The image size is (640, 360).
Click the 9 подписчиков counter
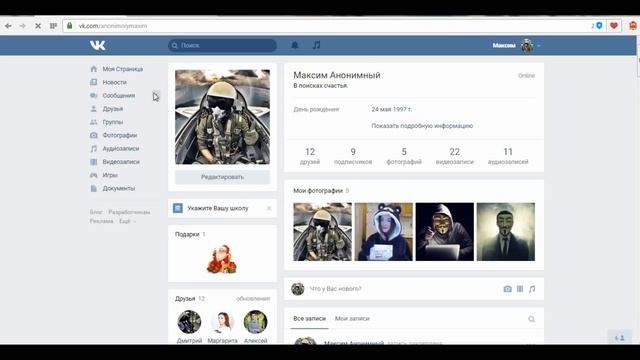(x=353, y=156)
